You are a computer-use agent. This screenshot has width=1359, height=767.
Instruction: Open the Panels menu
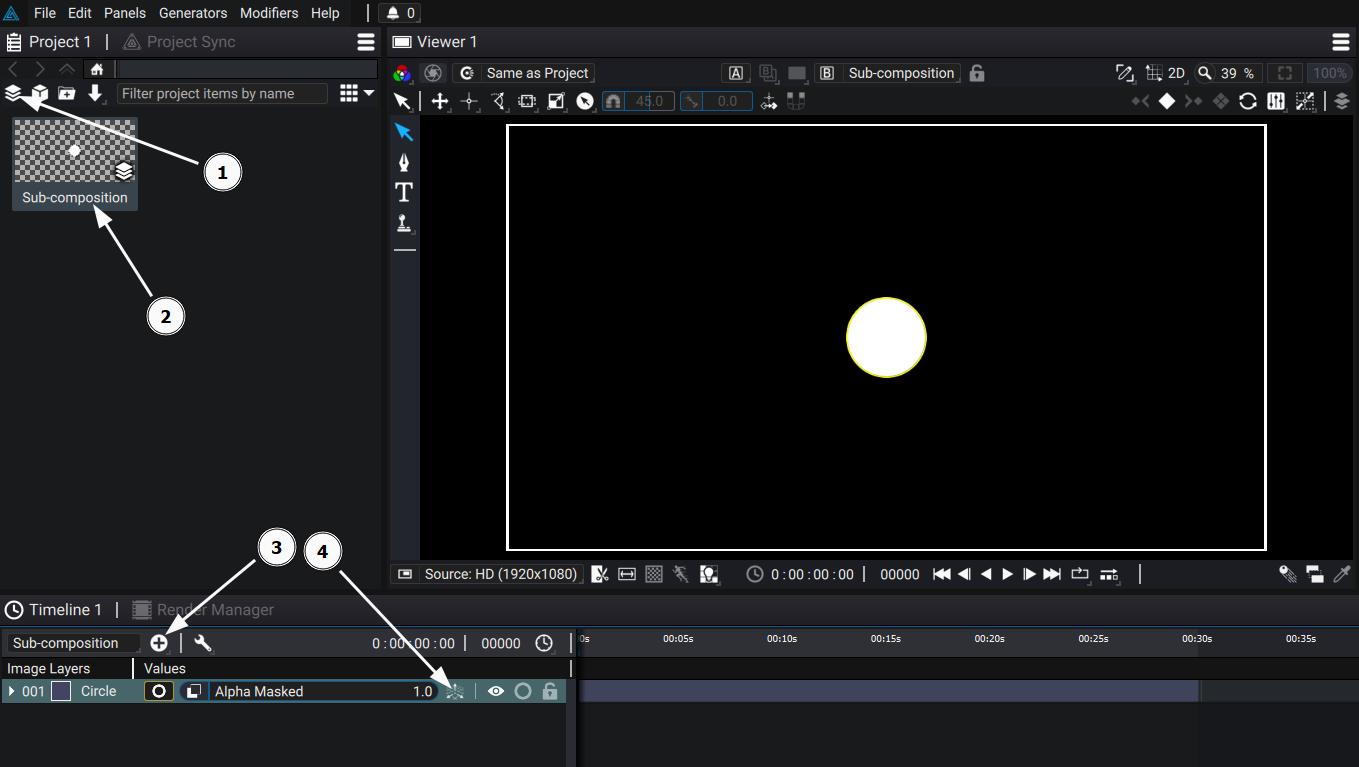(125, 13)
